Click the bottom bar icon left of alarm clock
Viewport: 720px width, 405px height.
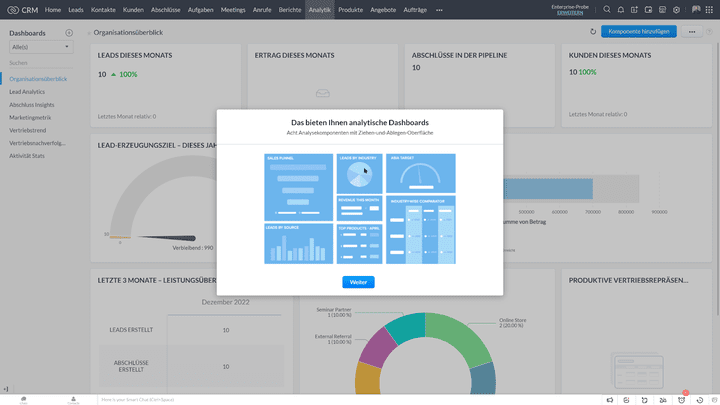coord(663,400)
